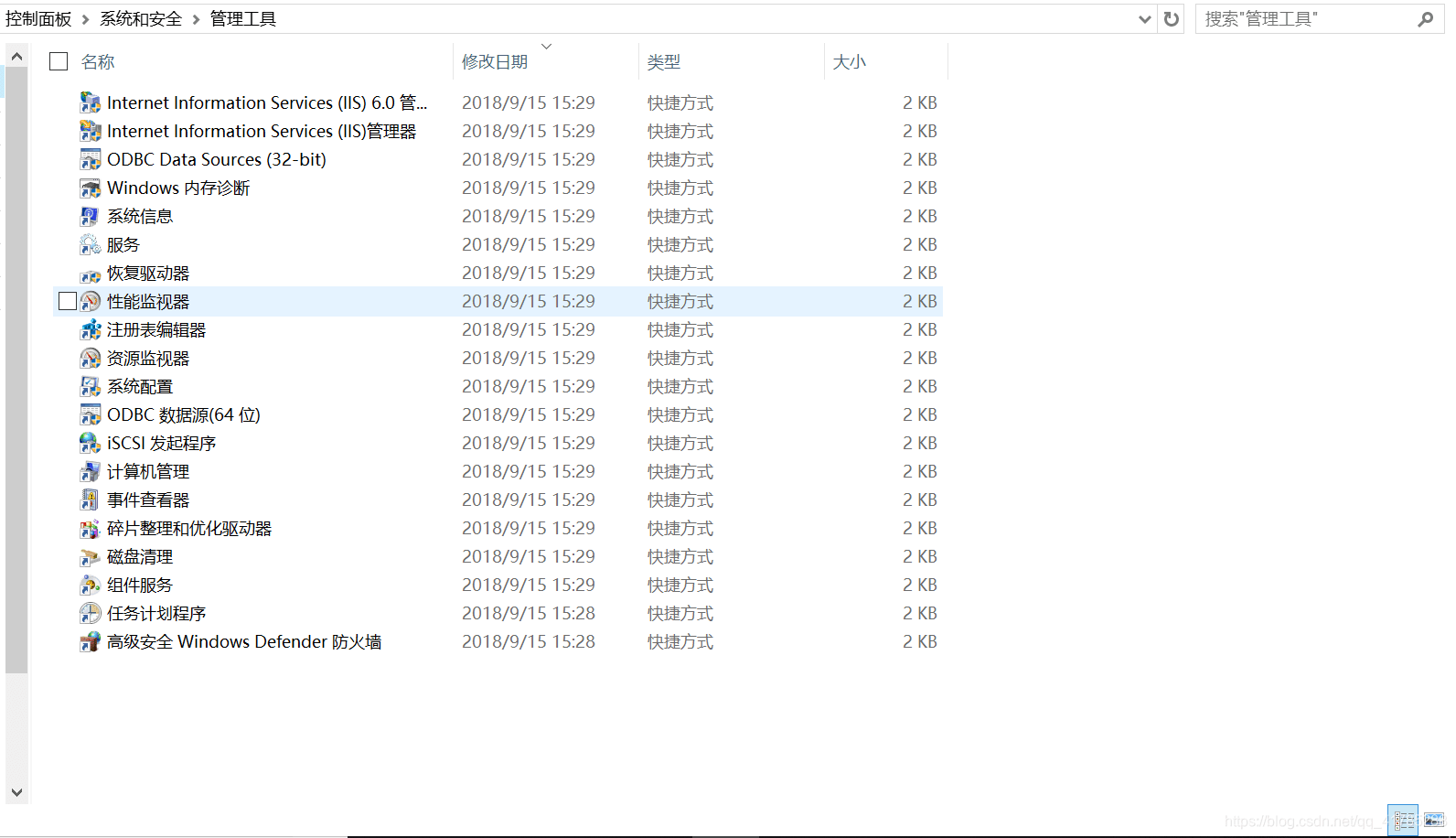The image size is (1456, 838).
Task: Click the ODBC 数据源(64 位) icon
Action: point(90,414)
